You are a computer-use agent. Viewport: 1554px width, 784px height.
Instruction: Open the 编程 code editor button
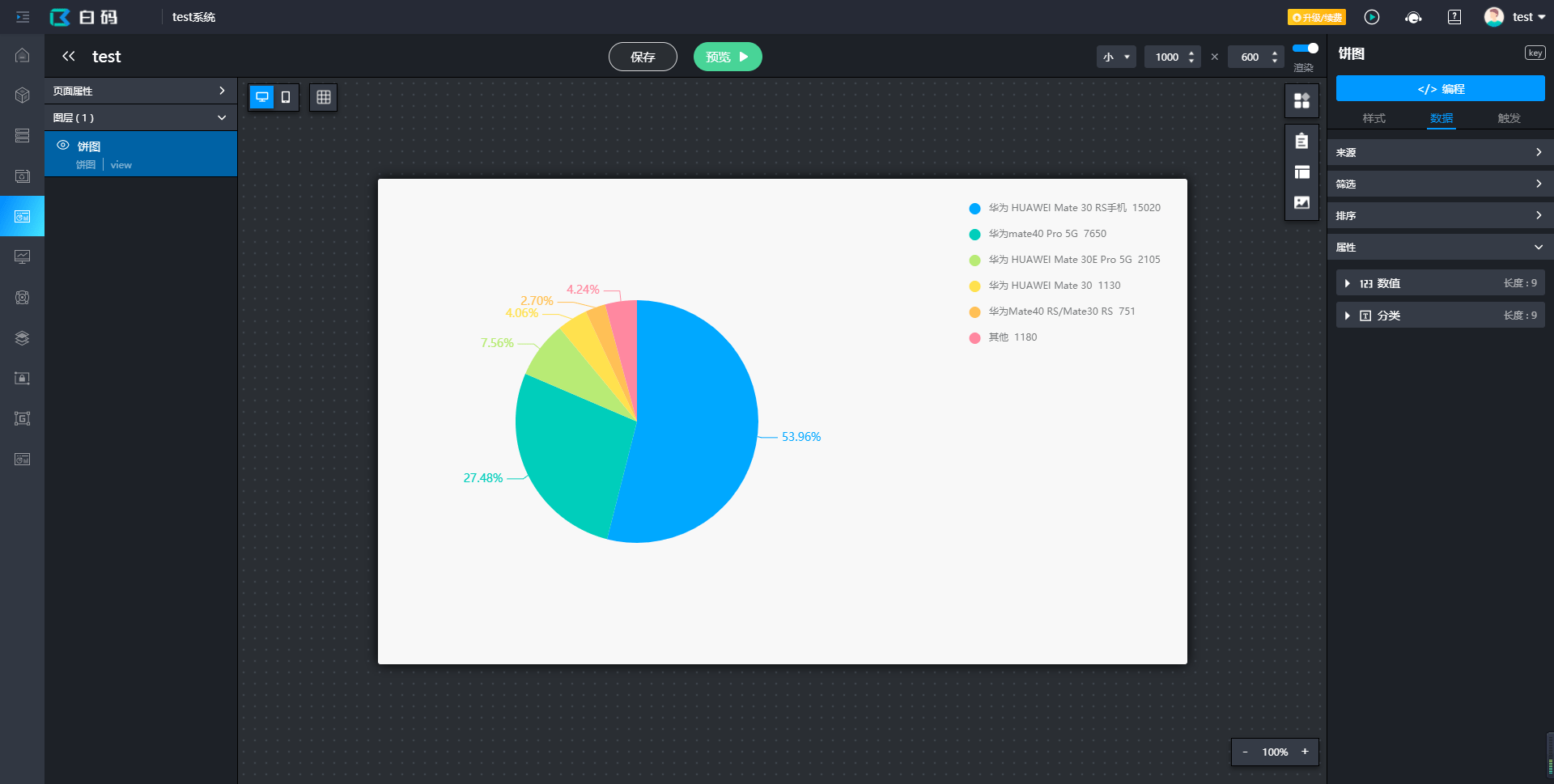tap(1440, 88)
